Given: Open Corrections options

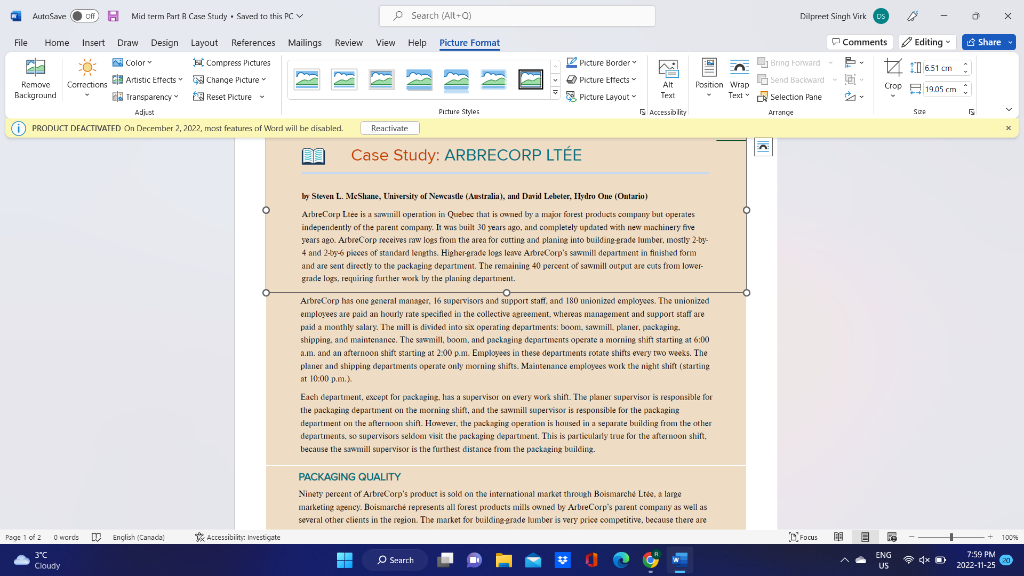Looking at the screenshot, I should click(x=87, y=79).
